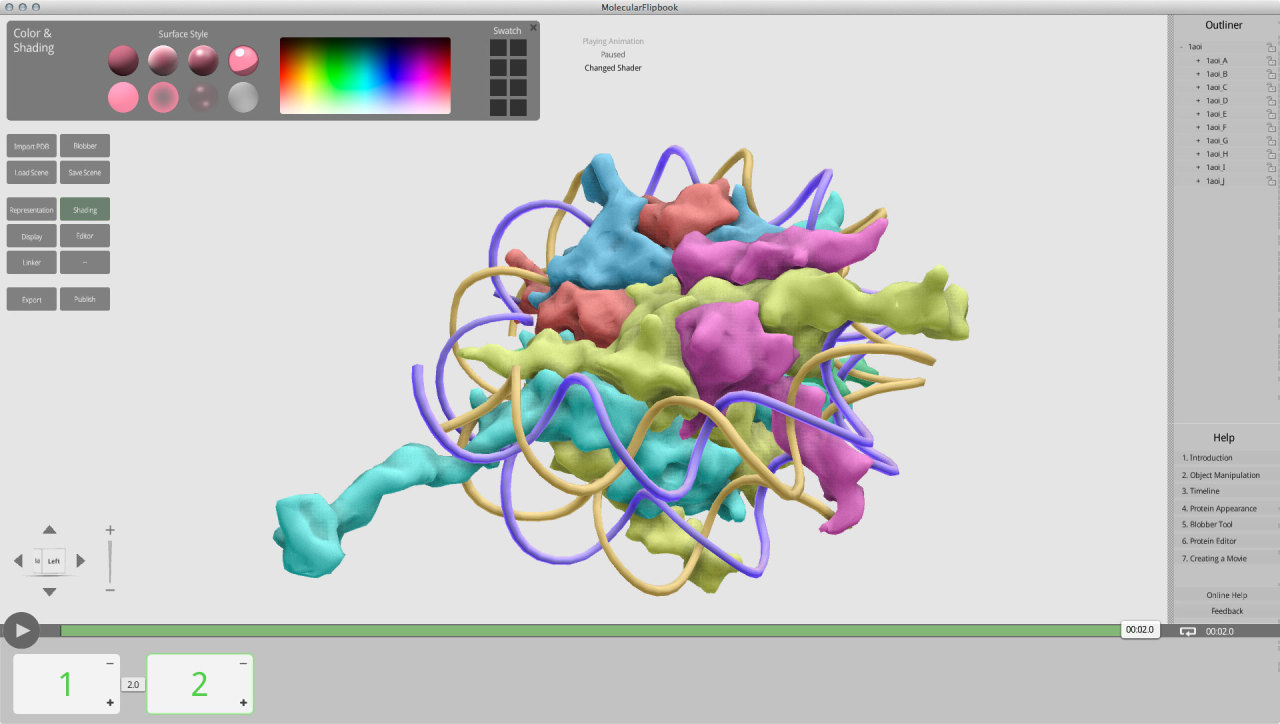Click the Publish button

click(x=85, y=299)
